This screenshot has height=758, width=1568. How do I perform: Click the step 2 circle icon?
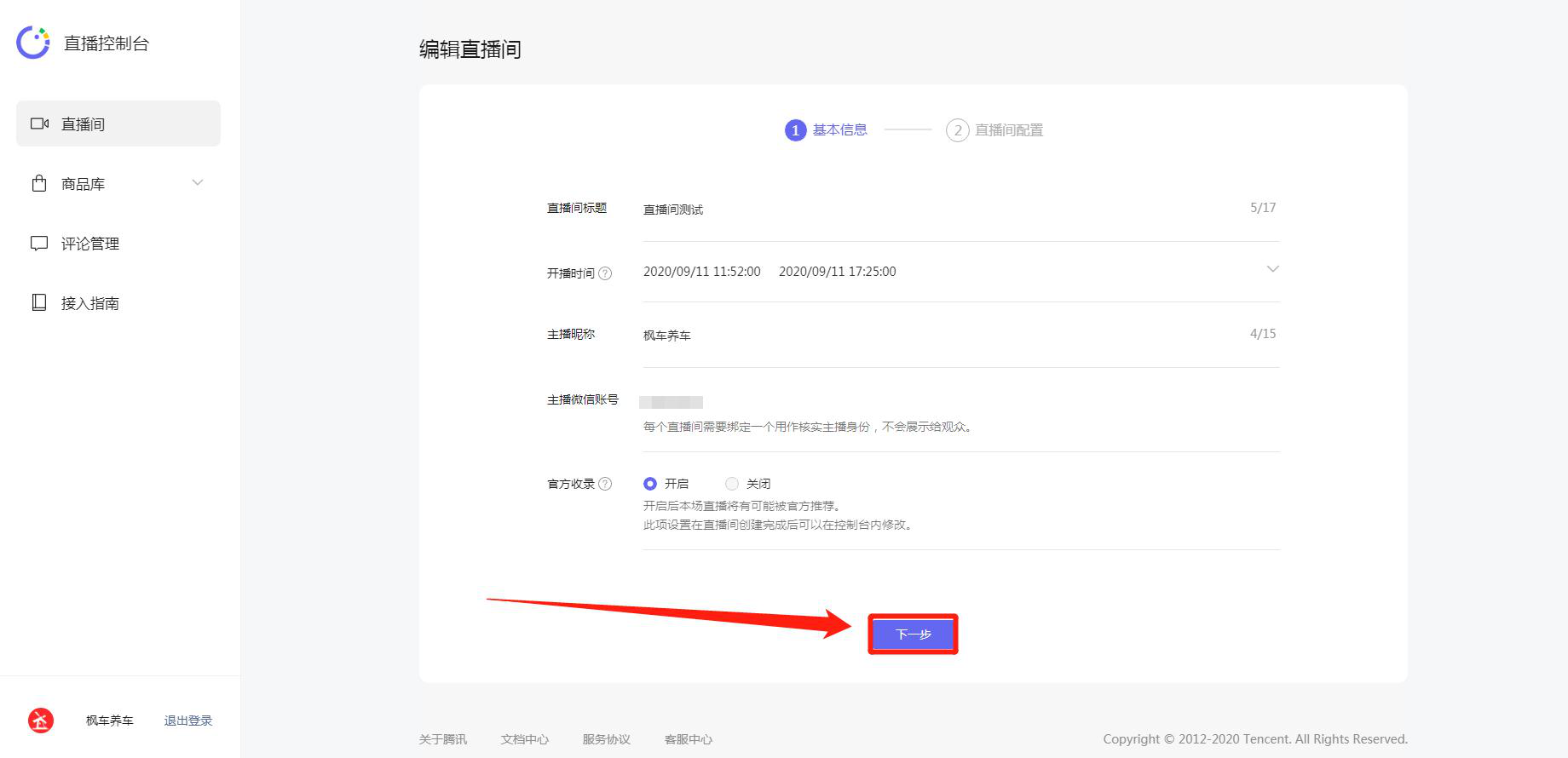coord(958,130)
